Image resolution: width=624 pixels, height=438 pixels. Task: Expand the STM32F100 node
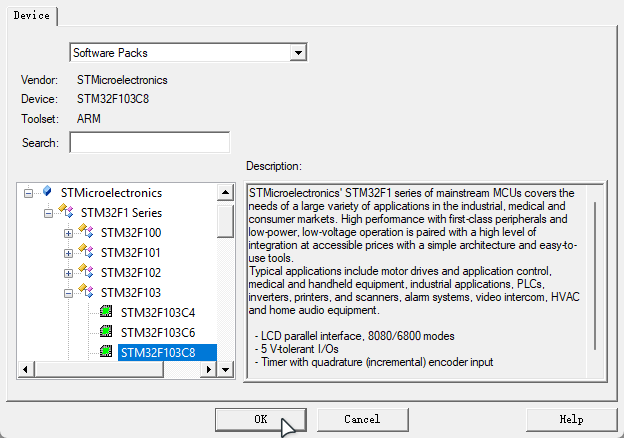[x=68, y=234]
